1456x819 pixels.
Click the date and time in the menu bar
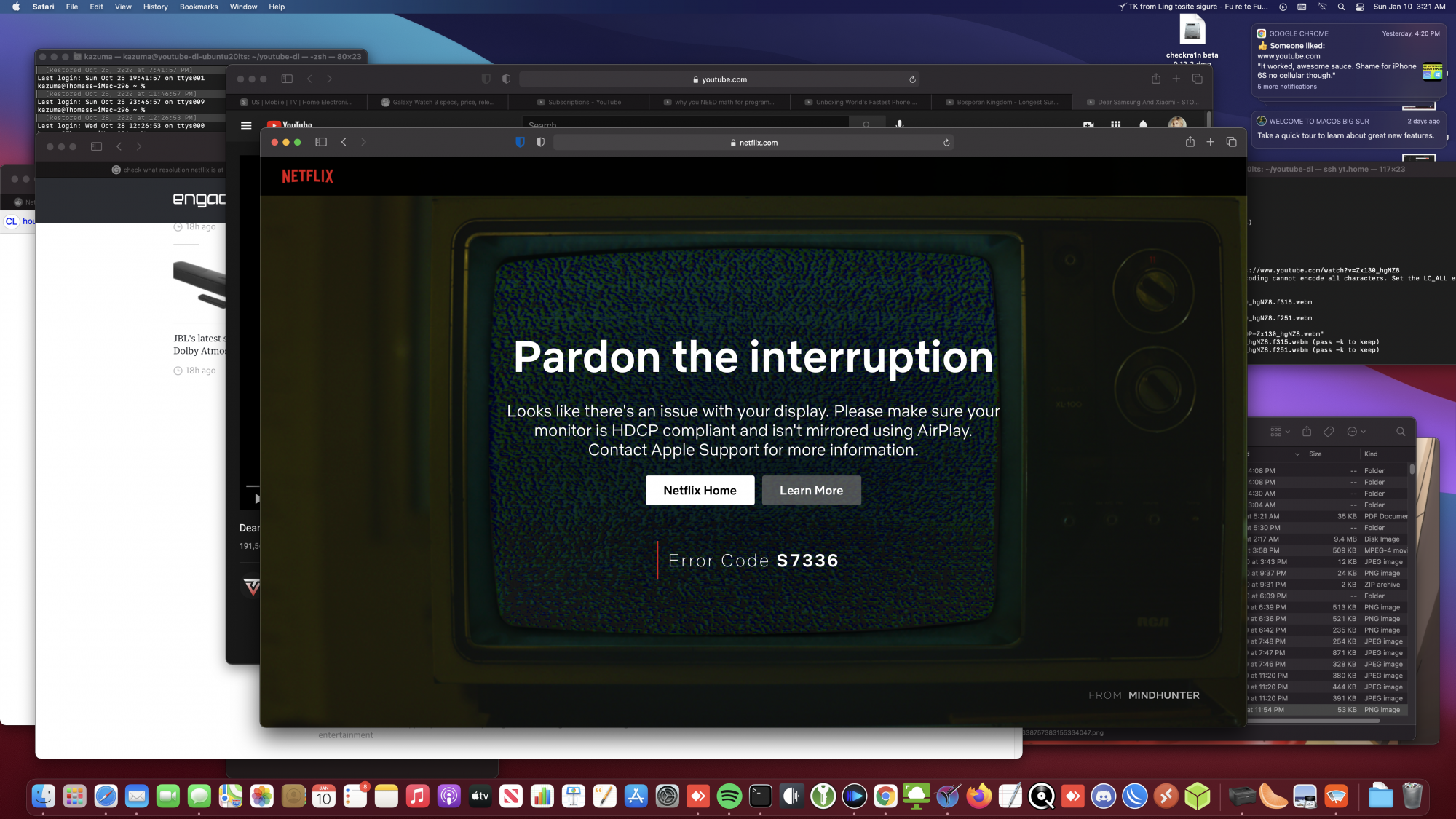[1409, 7]
